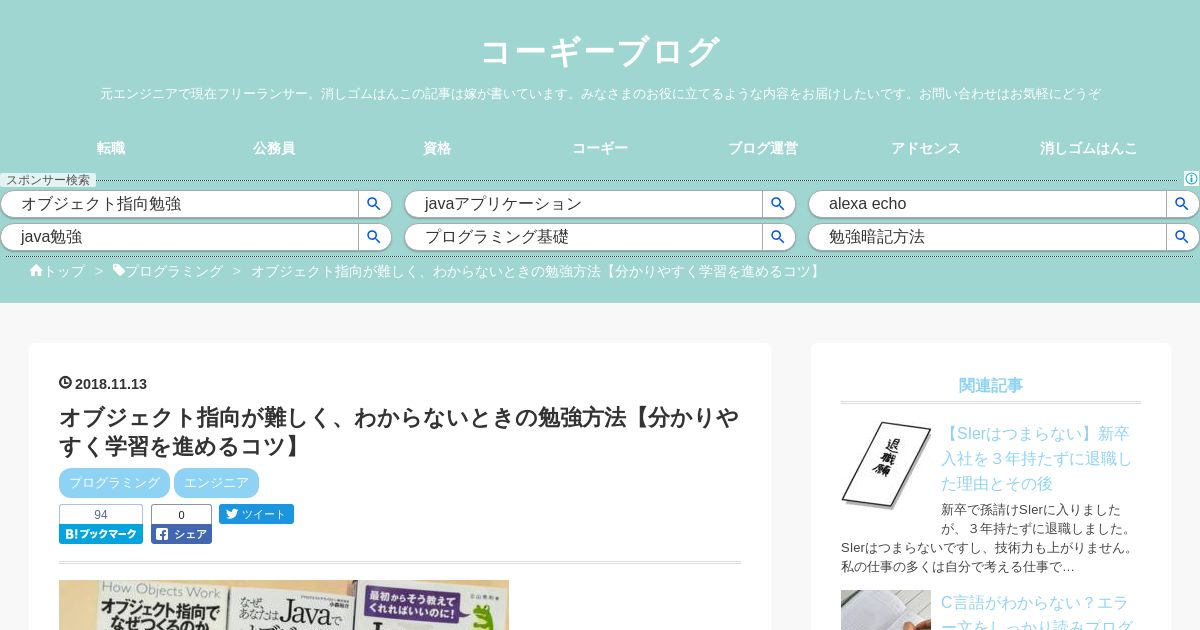Click the Facebook icon on share button

click(x=162, y=534)
